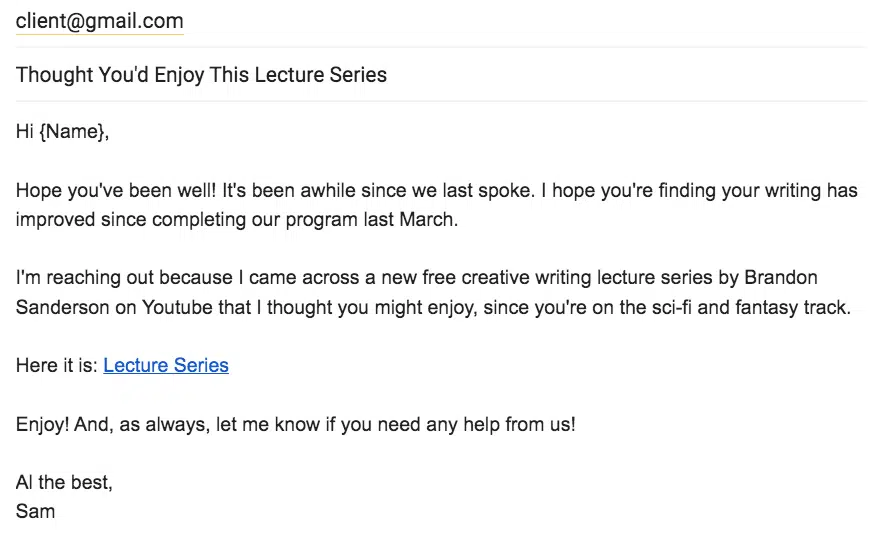This screenshot has height=542, width=888.
Task: Click the 'Sam' signature name
Action: [35, 511]
